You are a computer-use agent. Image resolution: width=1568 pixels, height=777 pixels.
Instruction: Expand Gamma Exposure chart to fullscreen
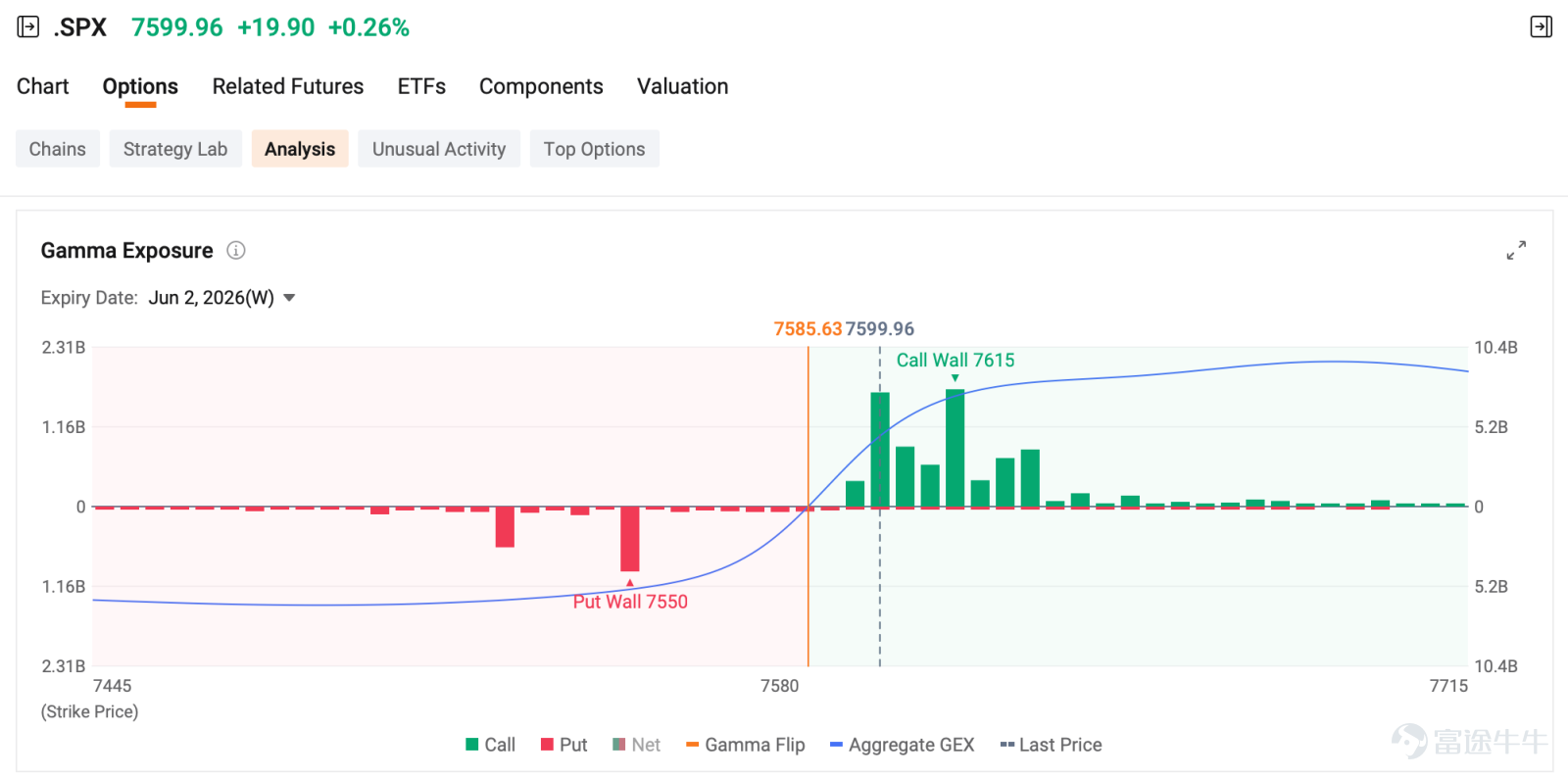click(x=1516, y=251)
